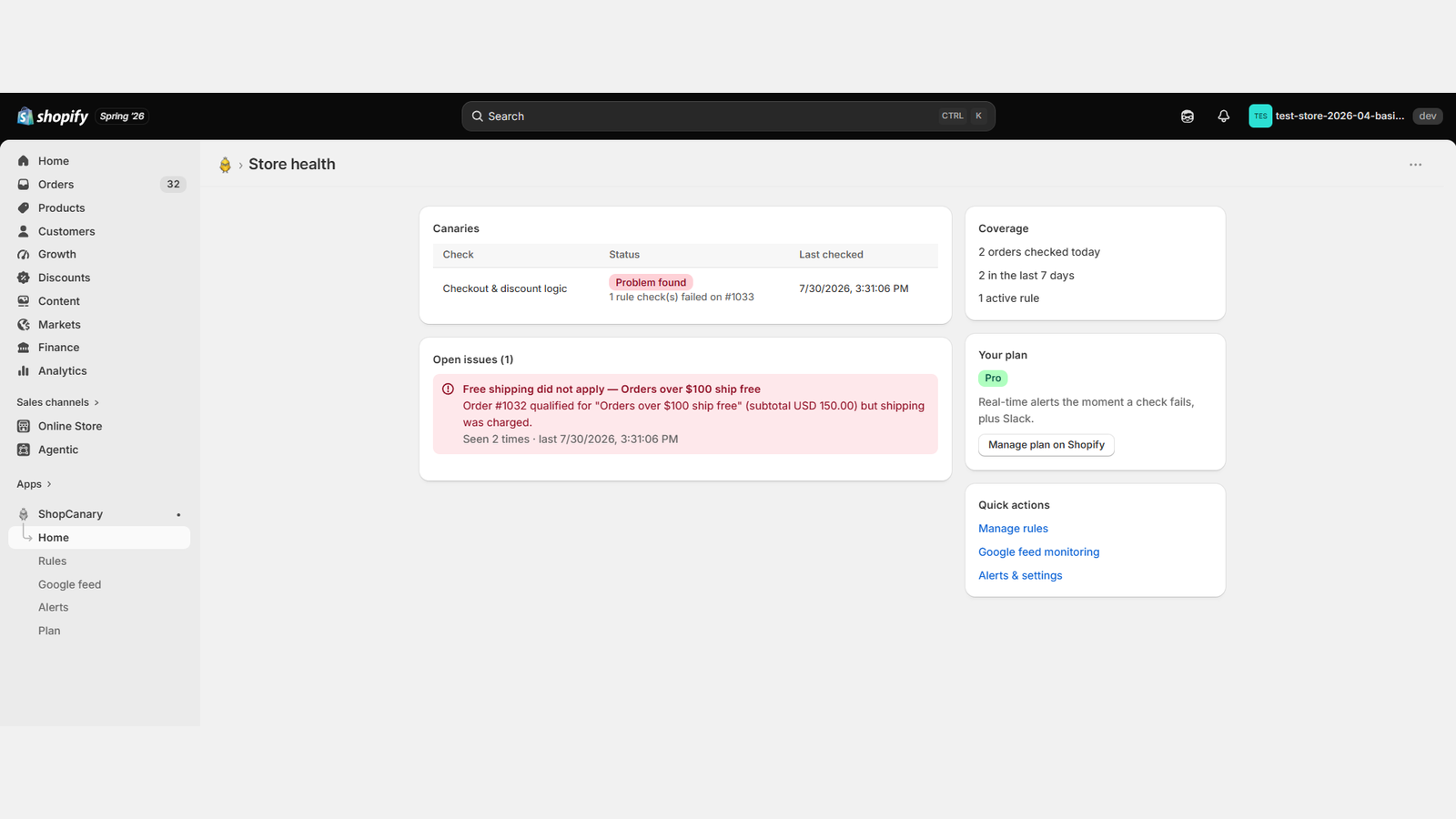Go to ShopCanary Rules page
The image size is (1456, 819).
pyautogui.click(x=53, y=561)
